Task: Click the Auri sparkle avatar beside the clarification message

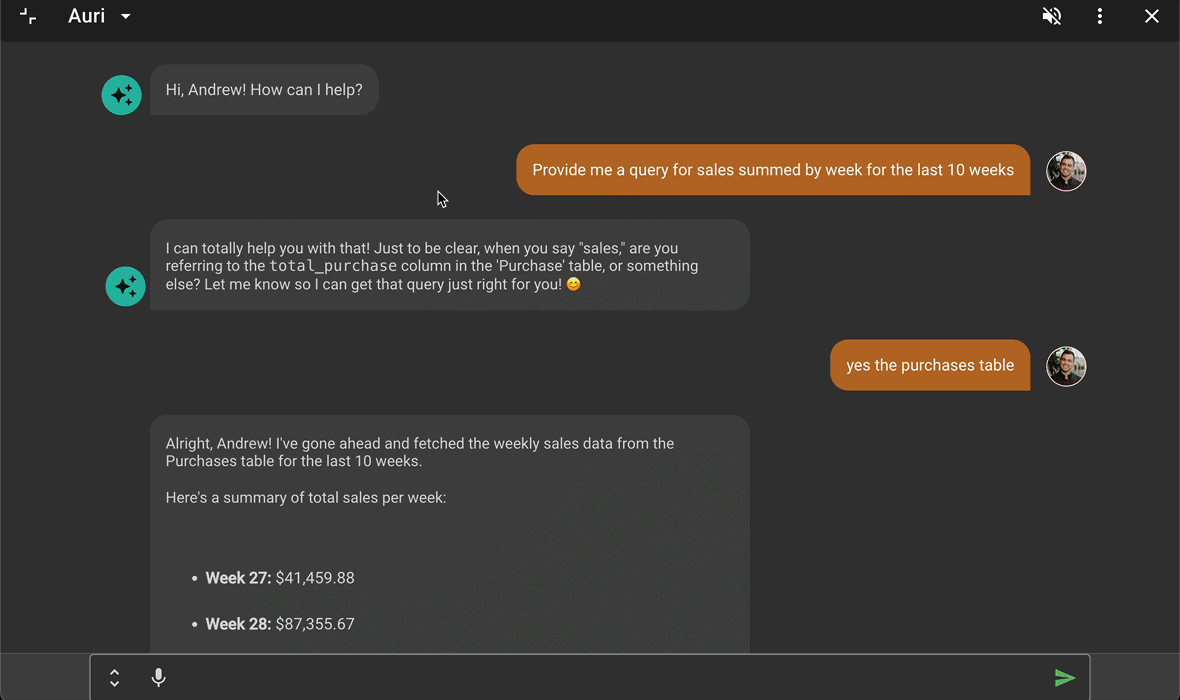Action: (126, 286)
